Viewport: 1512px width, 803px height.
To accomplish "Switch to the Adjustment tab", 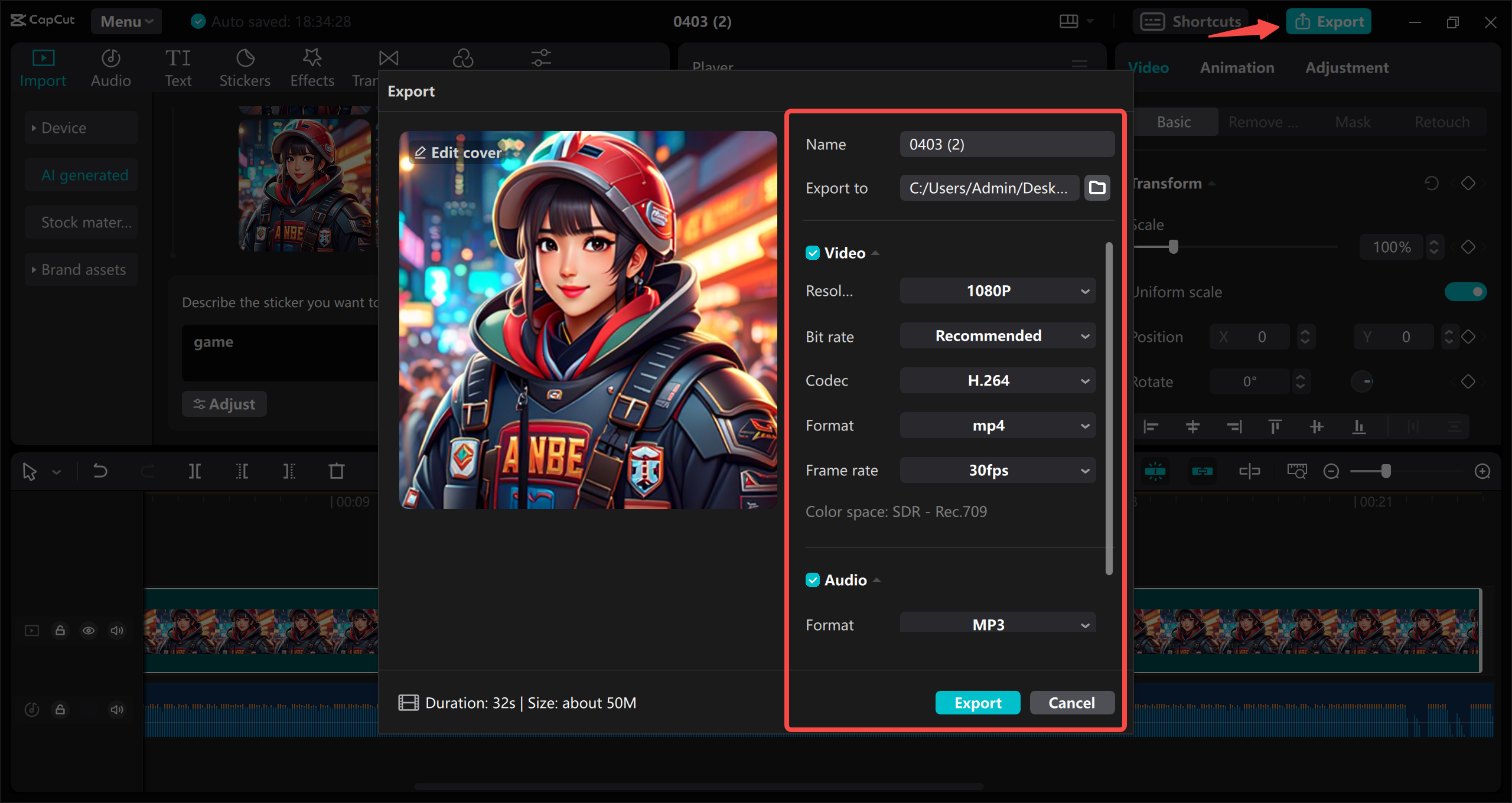I will click(1348, 67).
